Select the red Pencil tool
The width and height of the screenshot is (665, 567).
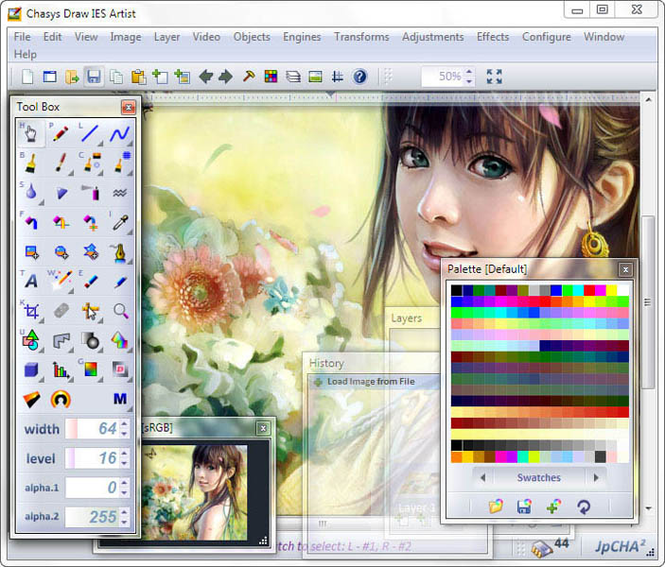pyautogui.click(x=61, y=134)
